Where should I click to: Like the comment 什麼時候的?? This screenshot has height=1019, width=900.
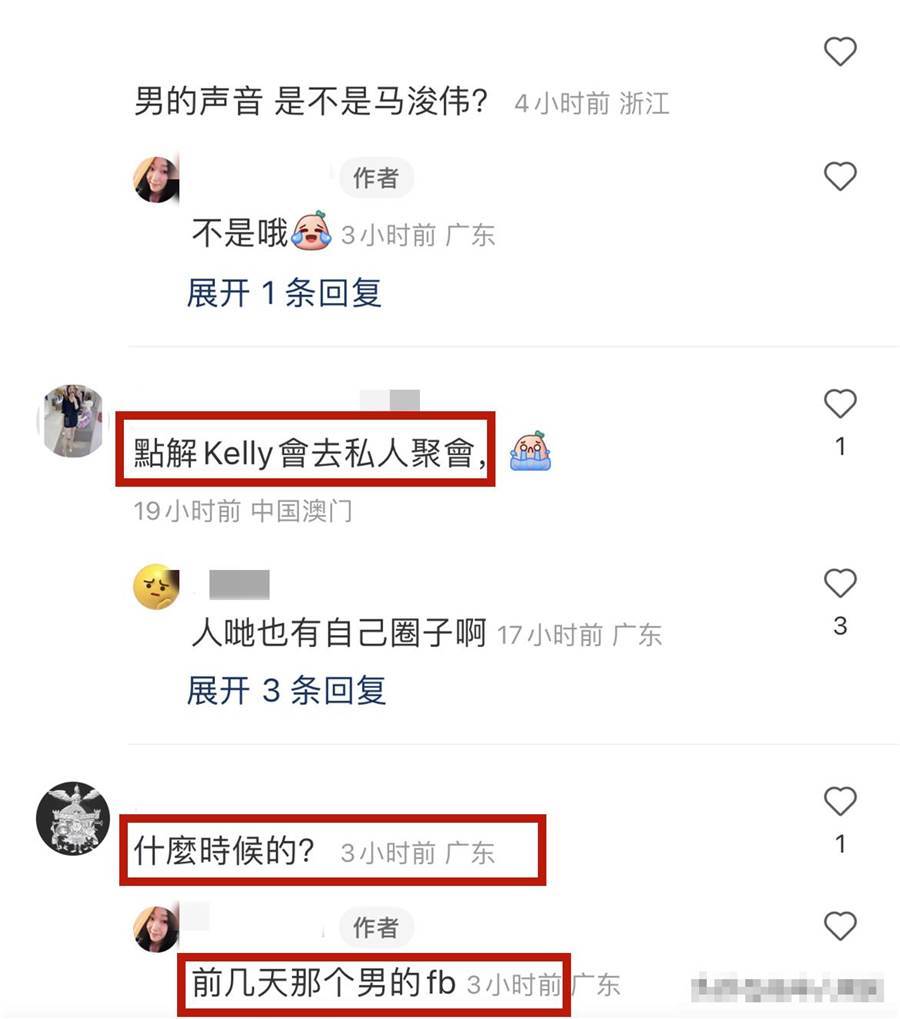click(x=840, y=801)
